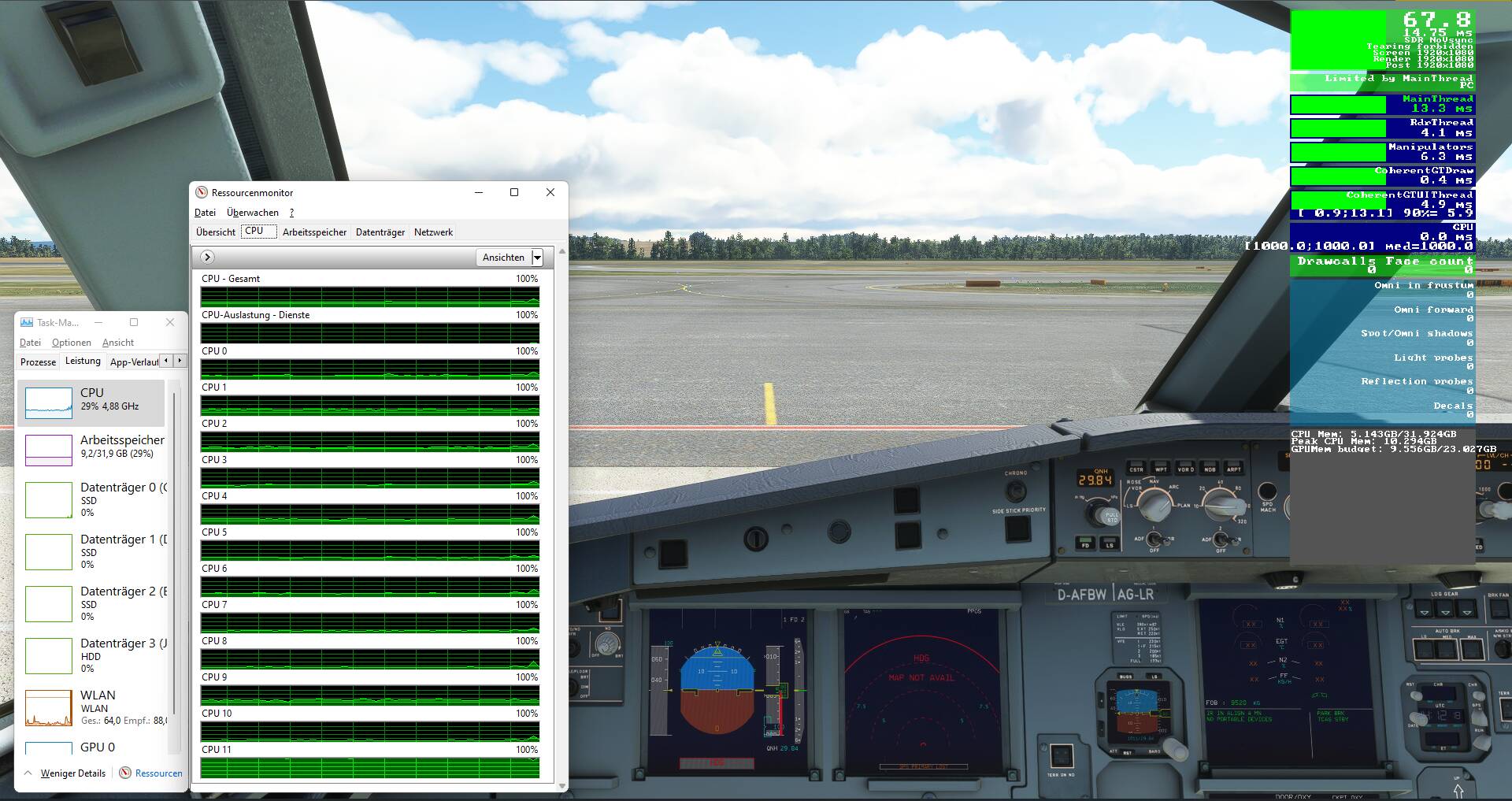Click the Ressourcenmonitor vertical scrollbar down arrow
Viewport: 1512px width, 801px height.
point(562,785)
